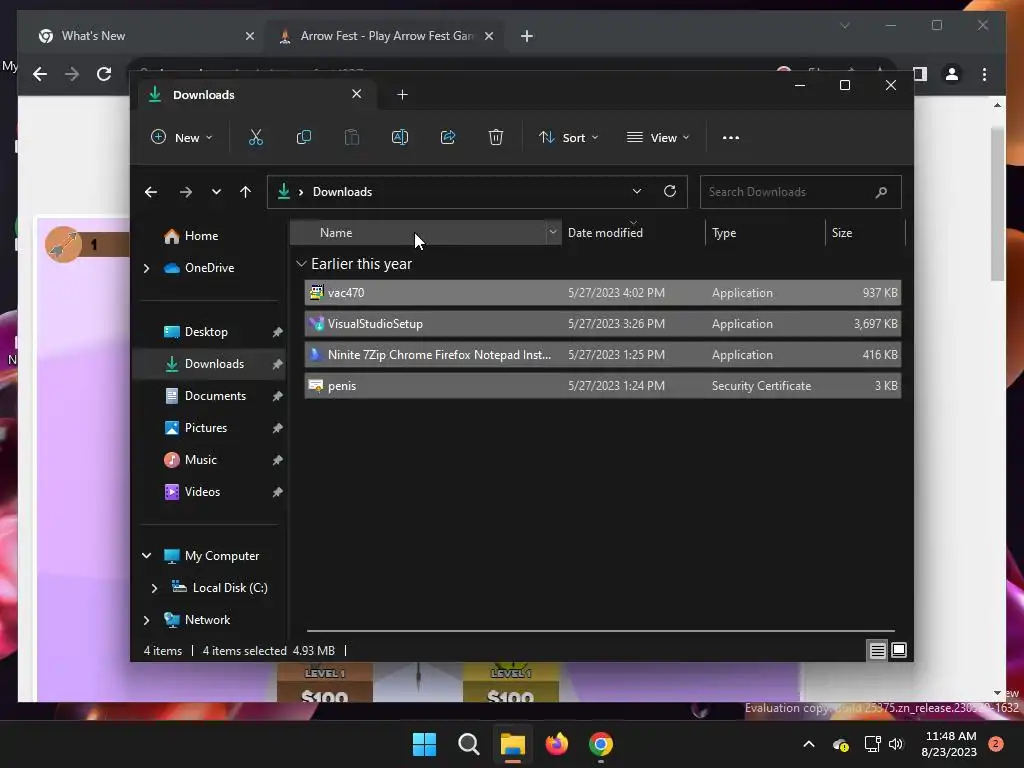This screenshot has height=768, width=1024.
Task: Go back in Chrome browser
Action: coord(40,74)
